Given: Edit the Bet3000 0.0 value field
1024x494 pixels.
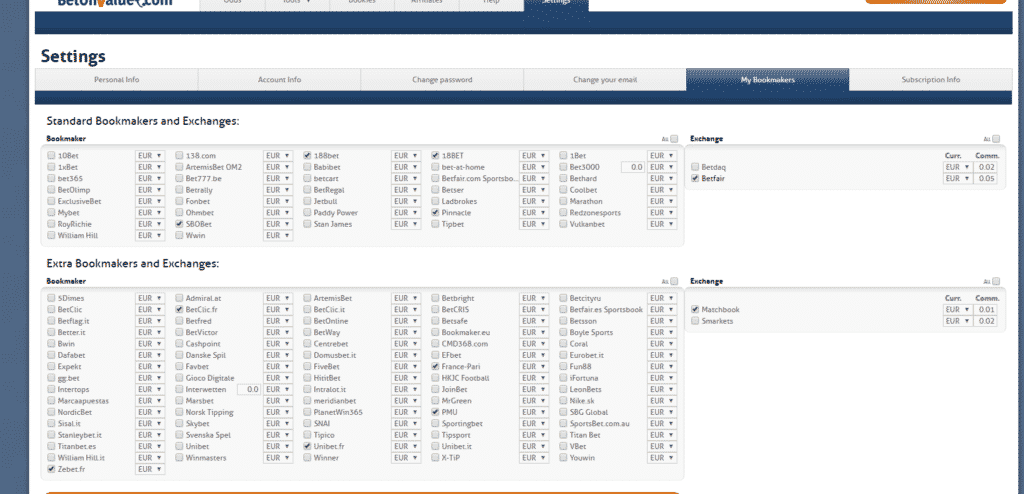Looking at the screenshot, I should (633, 167).
